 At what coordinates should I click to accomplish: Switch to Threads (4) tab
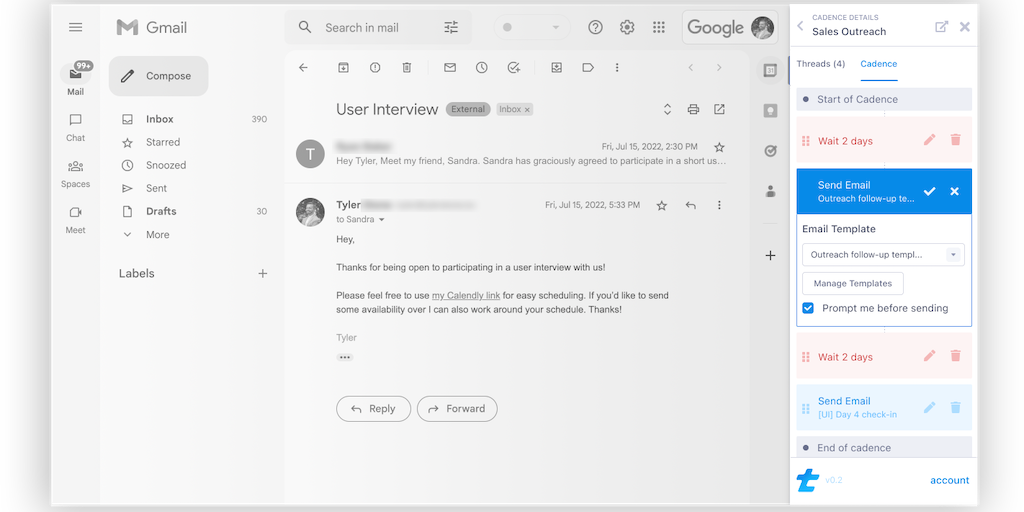pos(820,64)
